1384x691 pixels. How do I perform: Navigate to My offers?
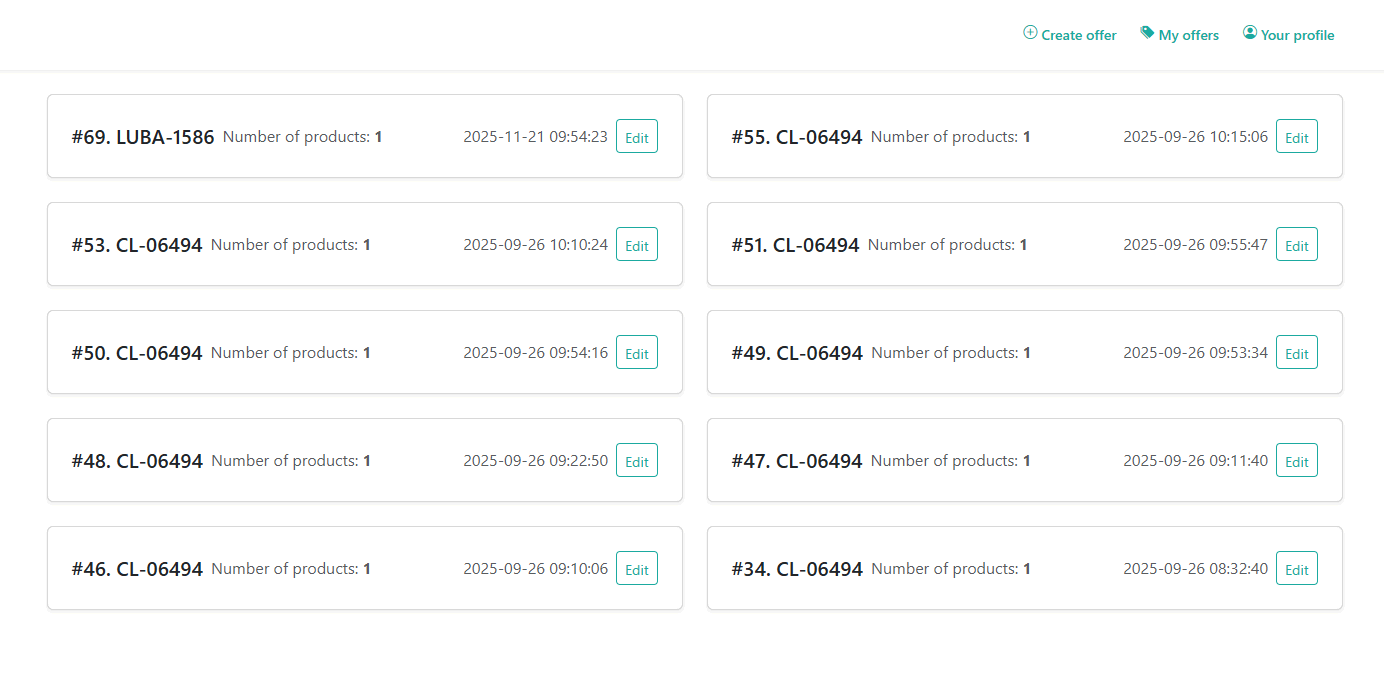click(1189, 34)
